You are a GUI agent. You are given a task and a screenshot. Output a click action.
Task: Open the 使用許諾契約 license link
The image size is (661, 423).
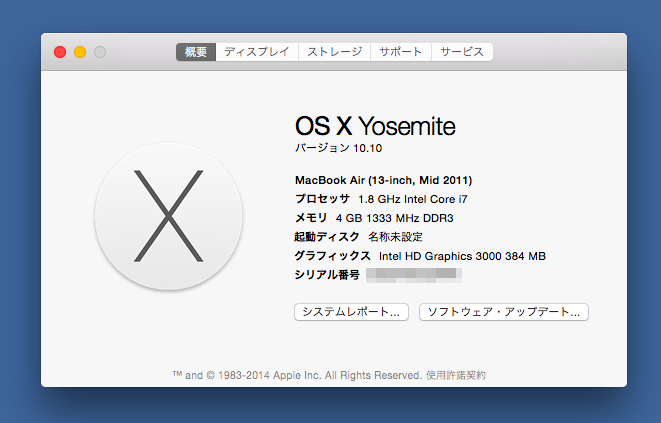pos(456,375)
